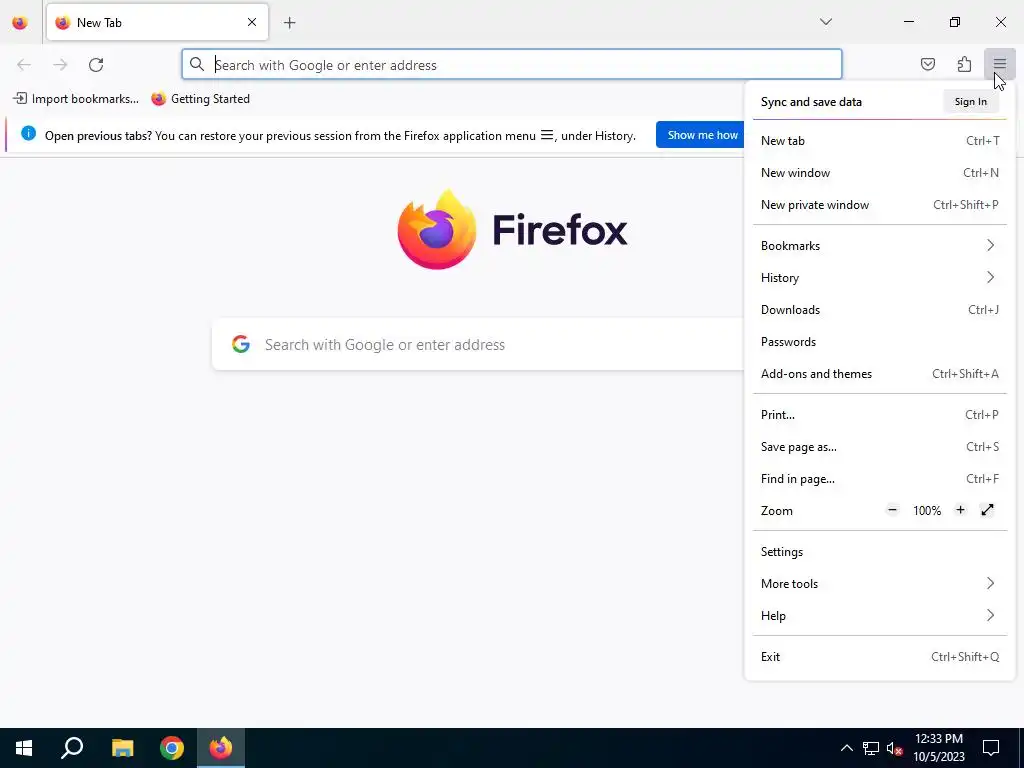Go forward one page arrow
1024x768 pixels.
click(60, 65)
